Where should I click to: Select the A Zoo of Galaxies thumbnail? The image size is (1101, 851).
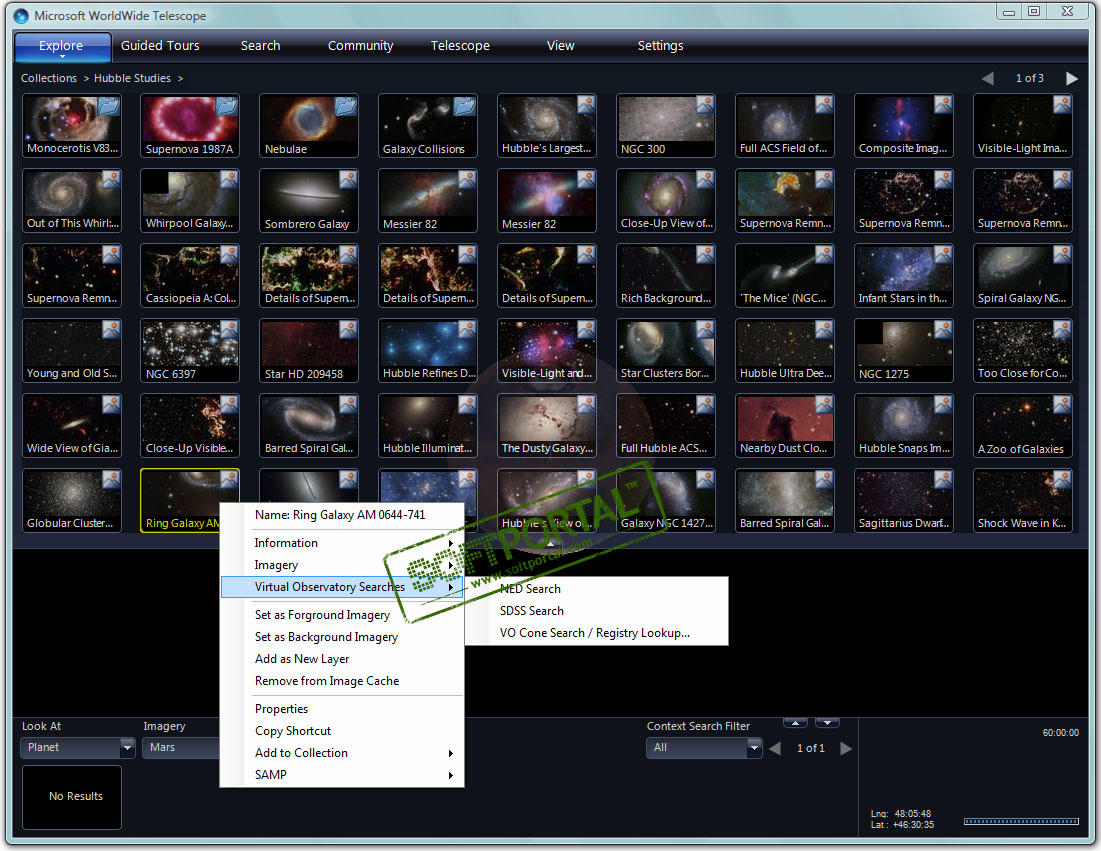(1023, 426)
